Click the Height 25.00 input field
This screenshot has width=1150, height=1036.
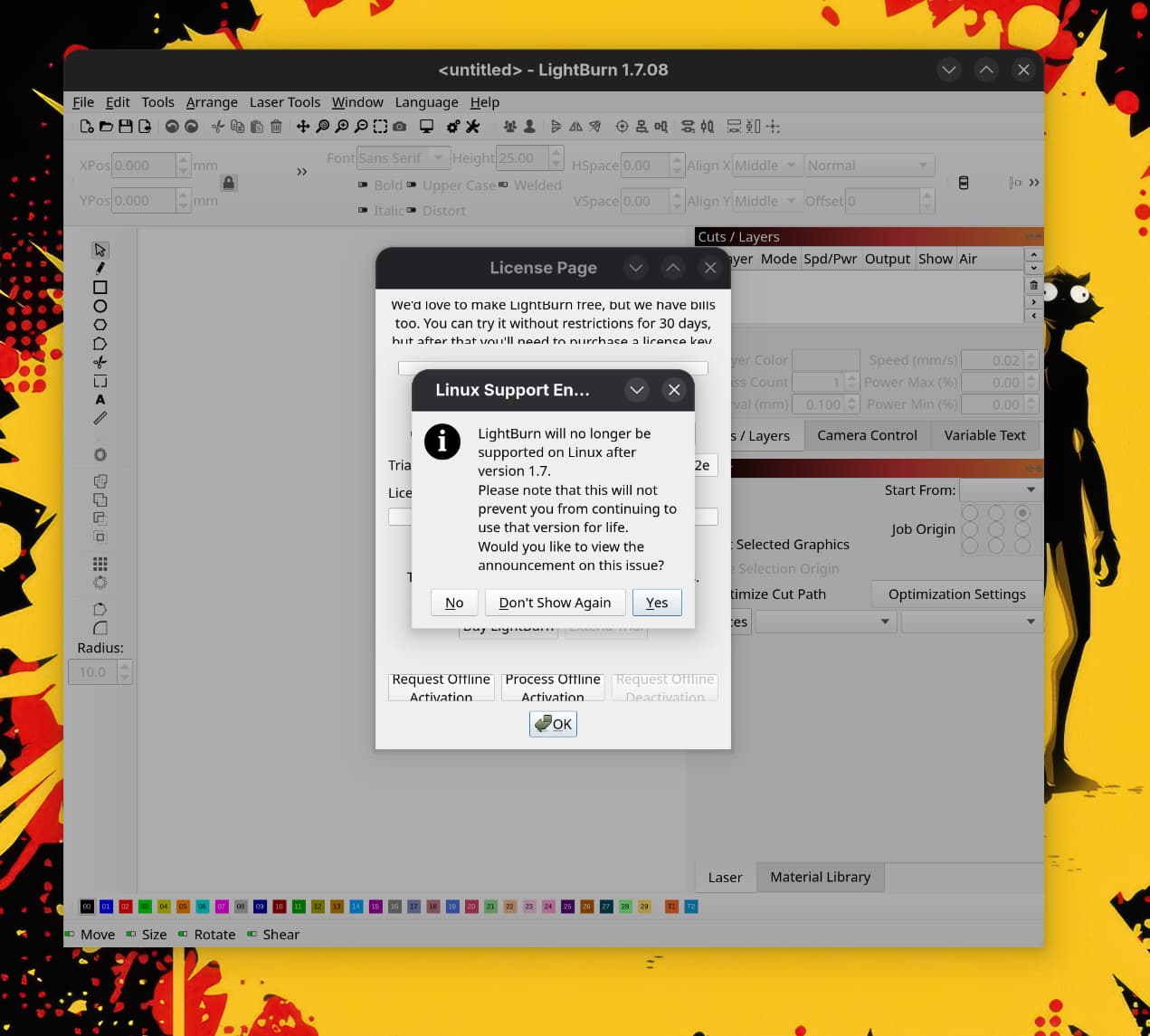(x=523, y=158)
